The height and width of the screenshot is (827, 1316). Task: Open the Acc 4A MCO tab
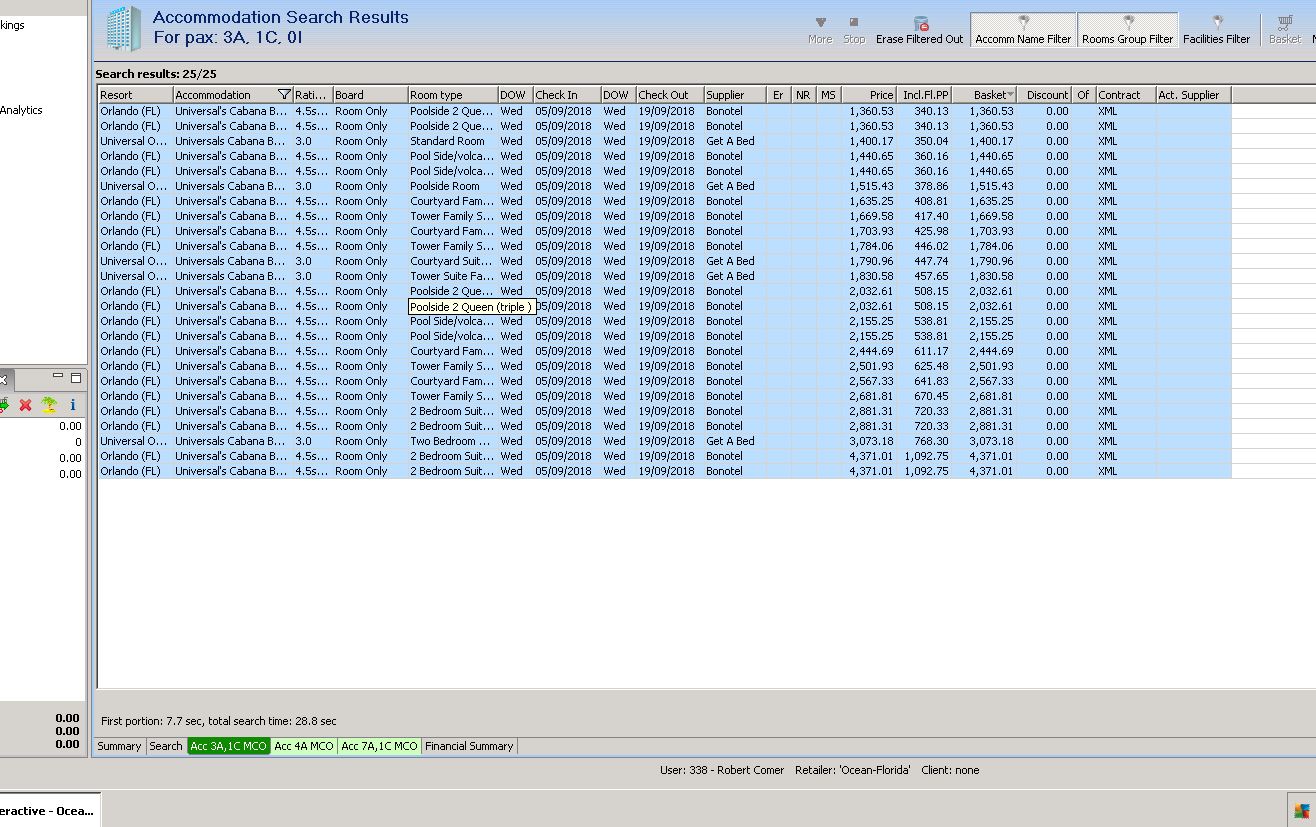(304, 746)
